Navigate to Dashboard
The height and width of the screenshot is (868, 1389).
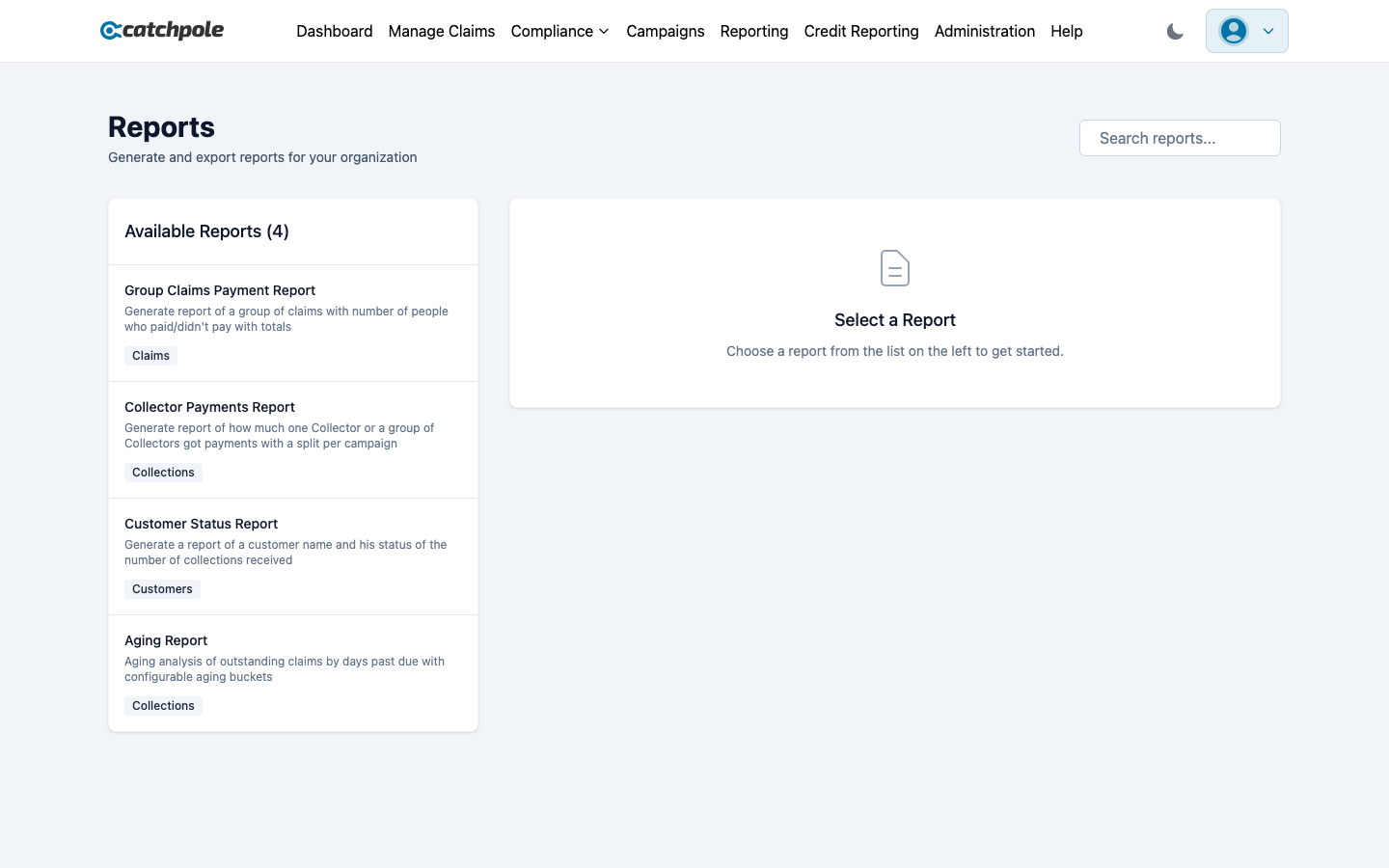tap(335, 31)
